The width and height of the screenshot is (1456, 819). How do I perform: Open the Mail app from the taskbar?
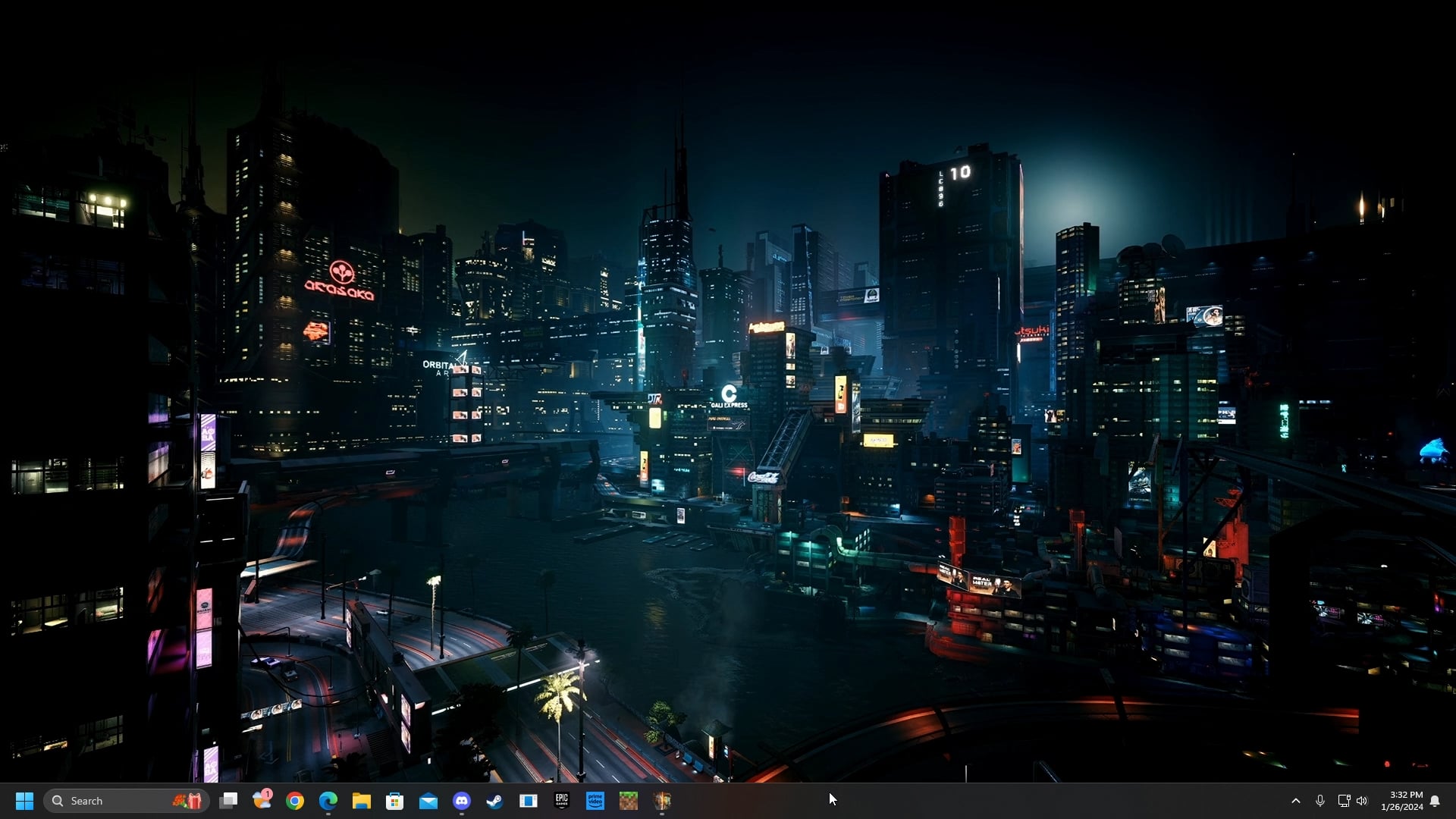click(x=428, y=801)
